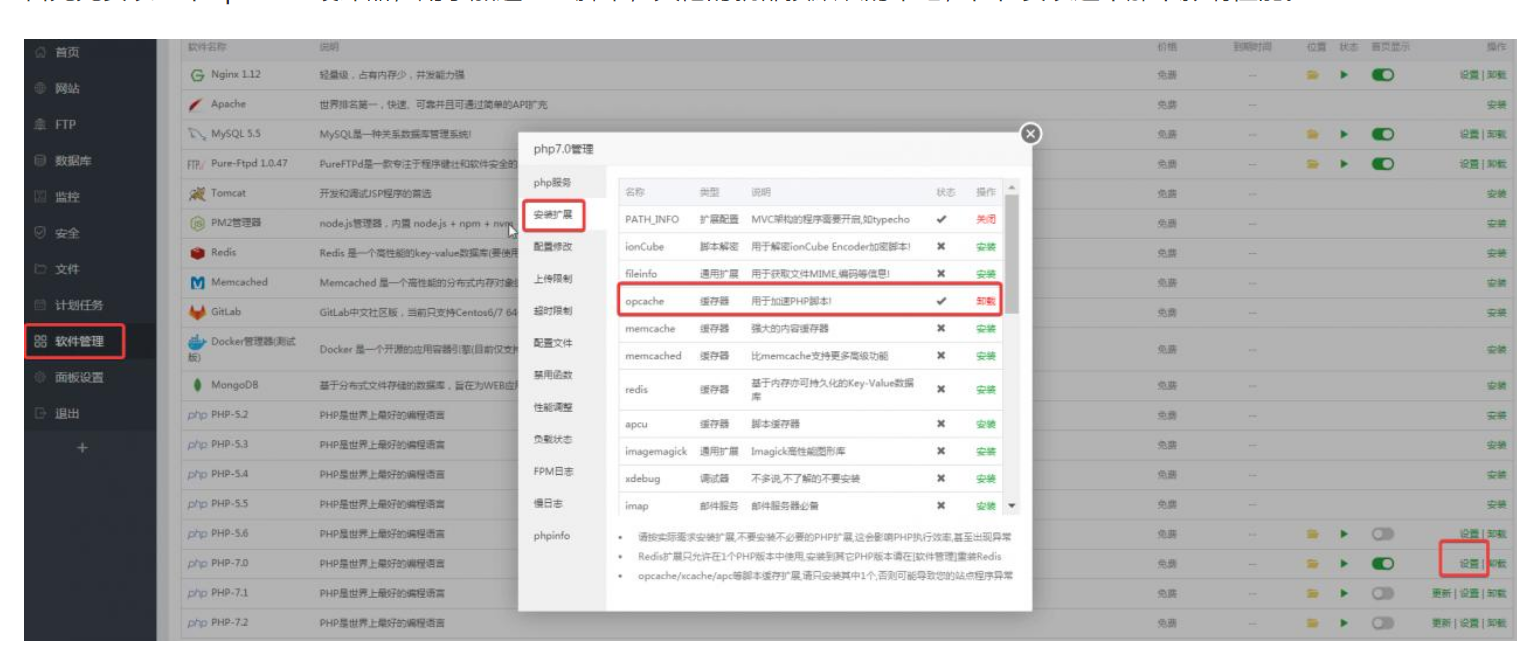This screenshot has width=1517, height=654.
Task: Open the PHP-5.6 folder location icon
Action: pos(1313,534)
